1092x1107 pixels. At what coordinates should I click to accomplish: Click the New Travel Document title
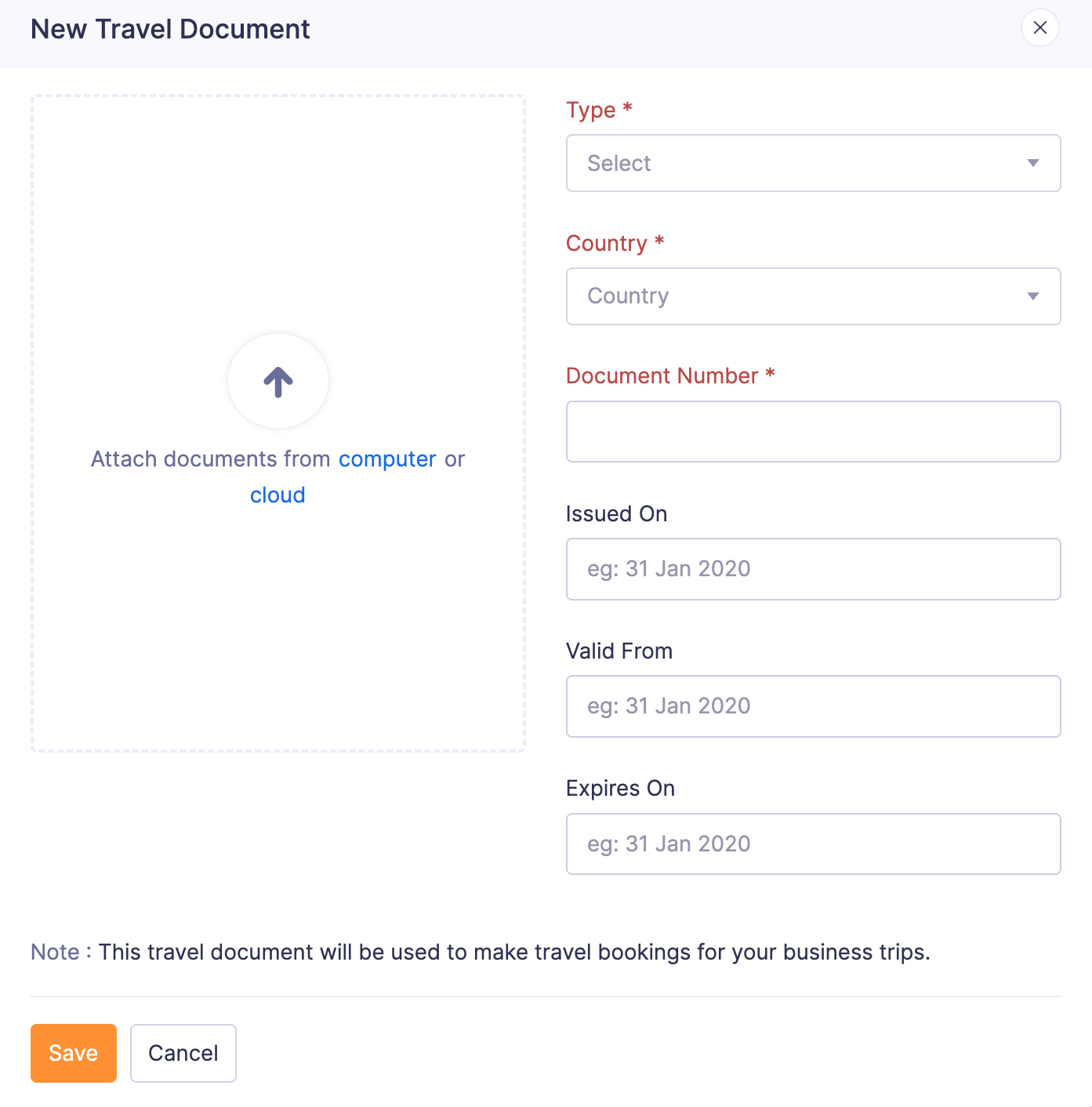click(170, 28)
